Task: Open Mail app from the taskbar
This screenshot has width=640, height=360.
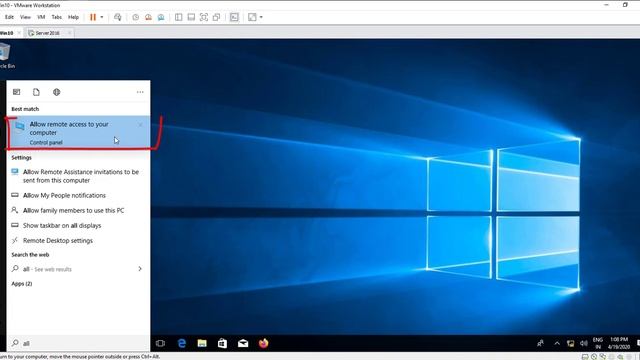Action: click(243, 343)
